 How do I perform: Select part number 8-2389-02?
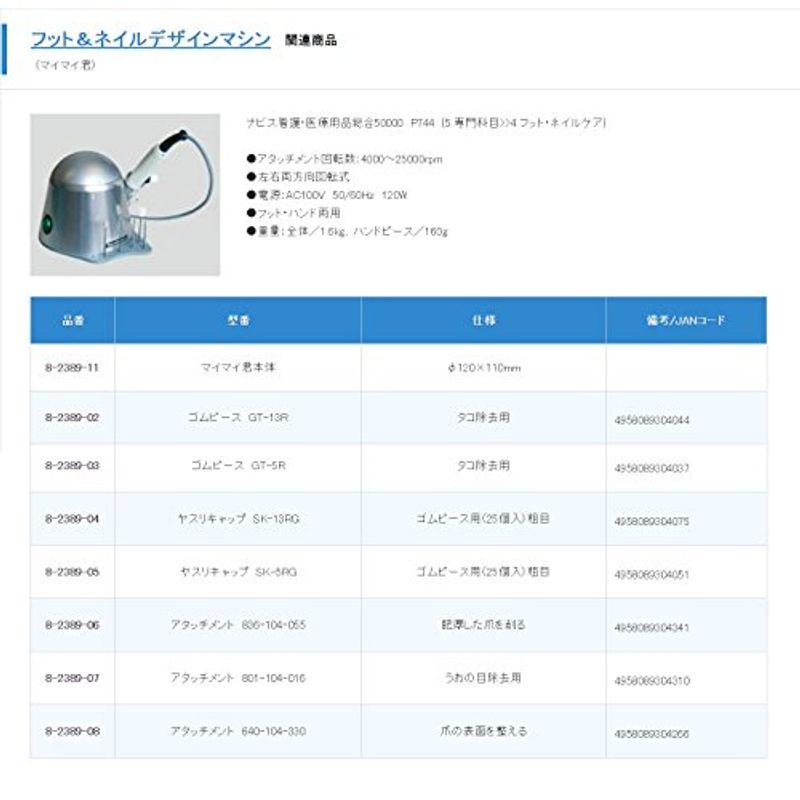coord(72,419)
